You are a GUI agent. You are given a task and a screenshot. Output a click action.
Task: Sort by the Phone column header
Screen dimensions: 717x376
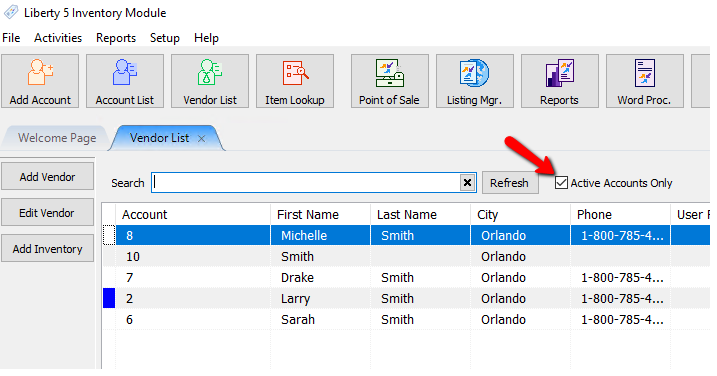621,215
